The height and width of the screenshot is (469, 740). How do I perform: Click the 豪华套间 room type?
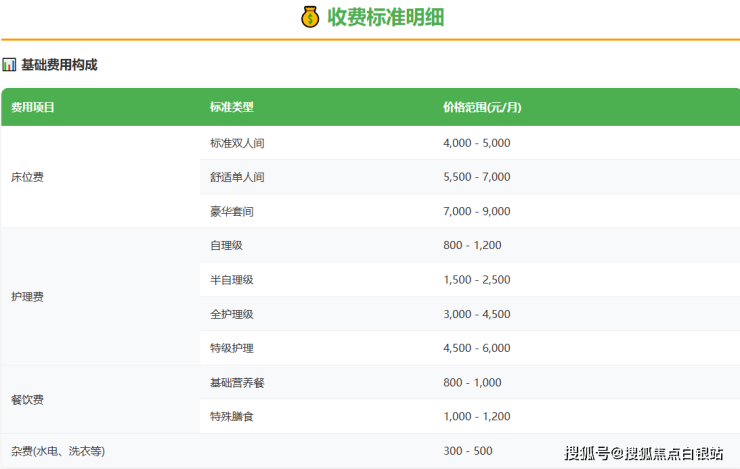point(231,211)
